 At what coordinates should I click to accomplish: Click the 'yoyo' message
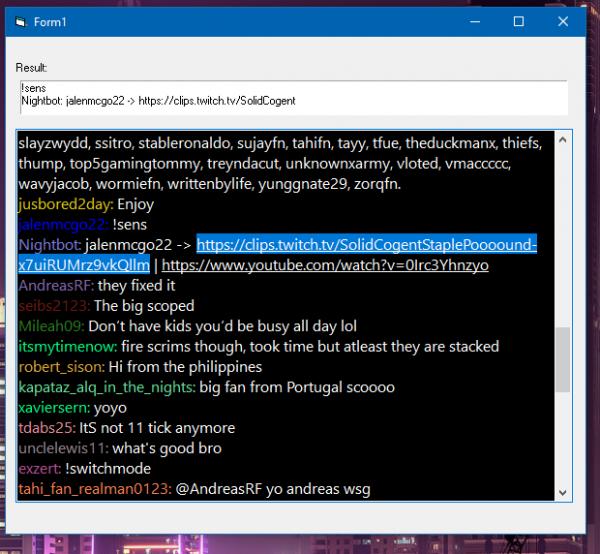110,408
